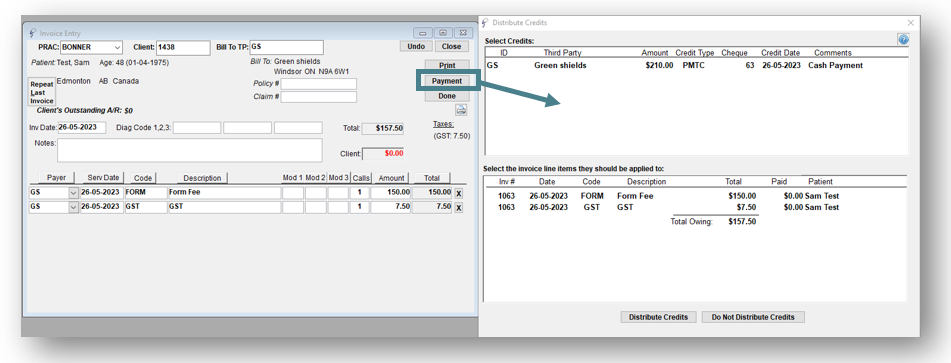Image resolution: width=951 pixels, height=363 pixels.
Task: Click the Undo button
Action: (416, 47)
